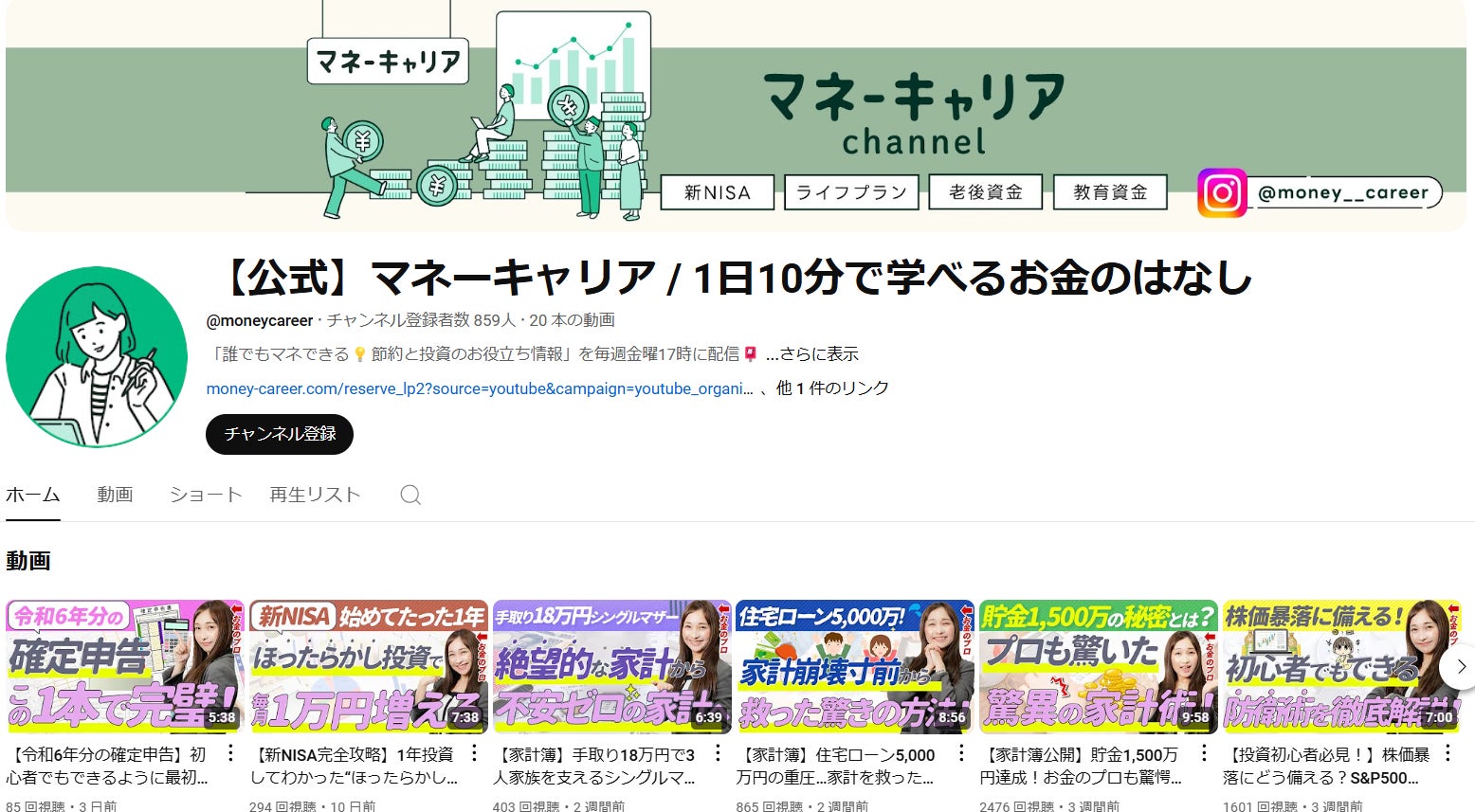The width and height of the screenshot is (1475, 812).
Task: Open video title 住宅ローン5,000万円の重圧
Action: tap(836, 766)
